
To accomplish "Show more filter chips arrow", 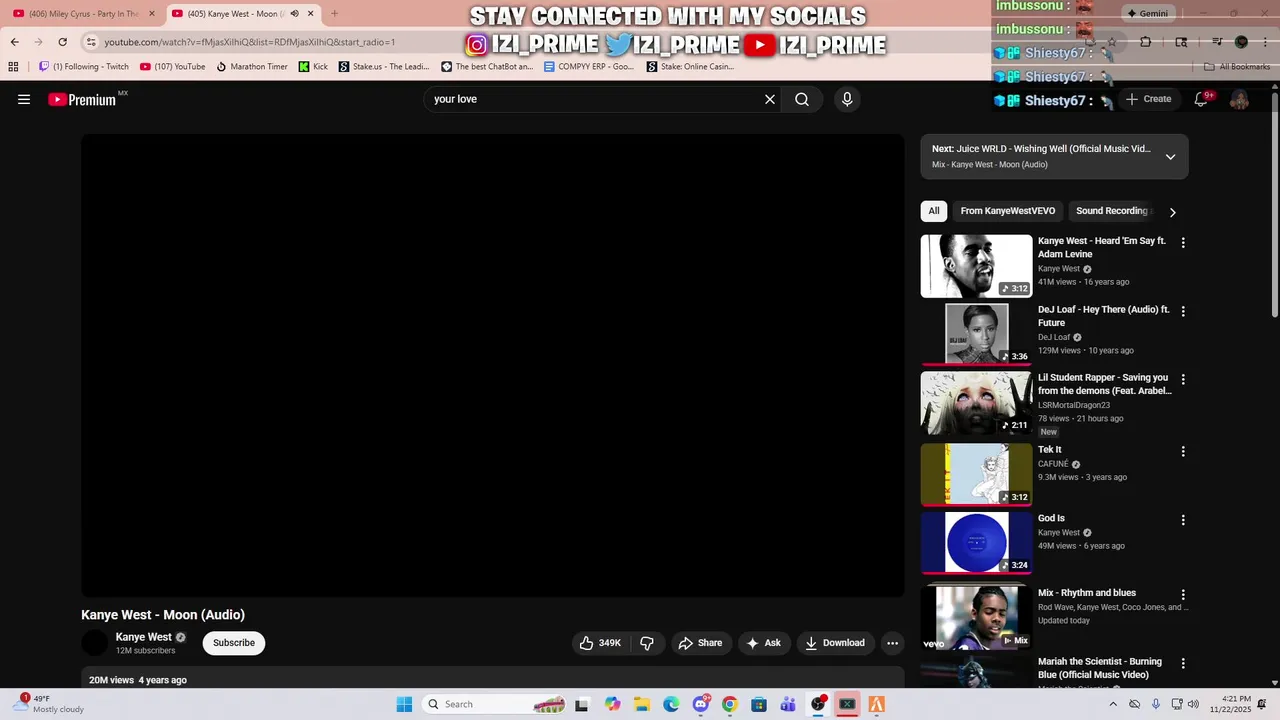I will point(1172,212).
